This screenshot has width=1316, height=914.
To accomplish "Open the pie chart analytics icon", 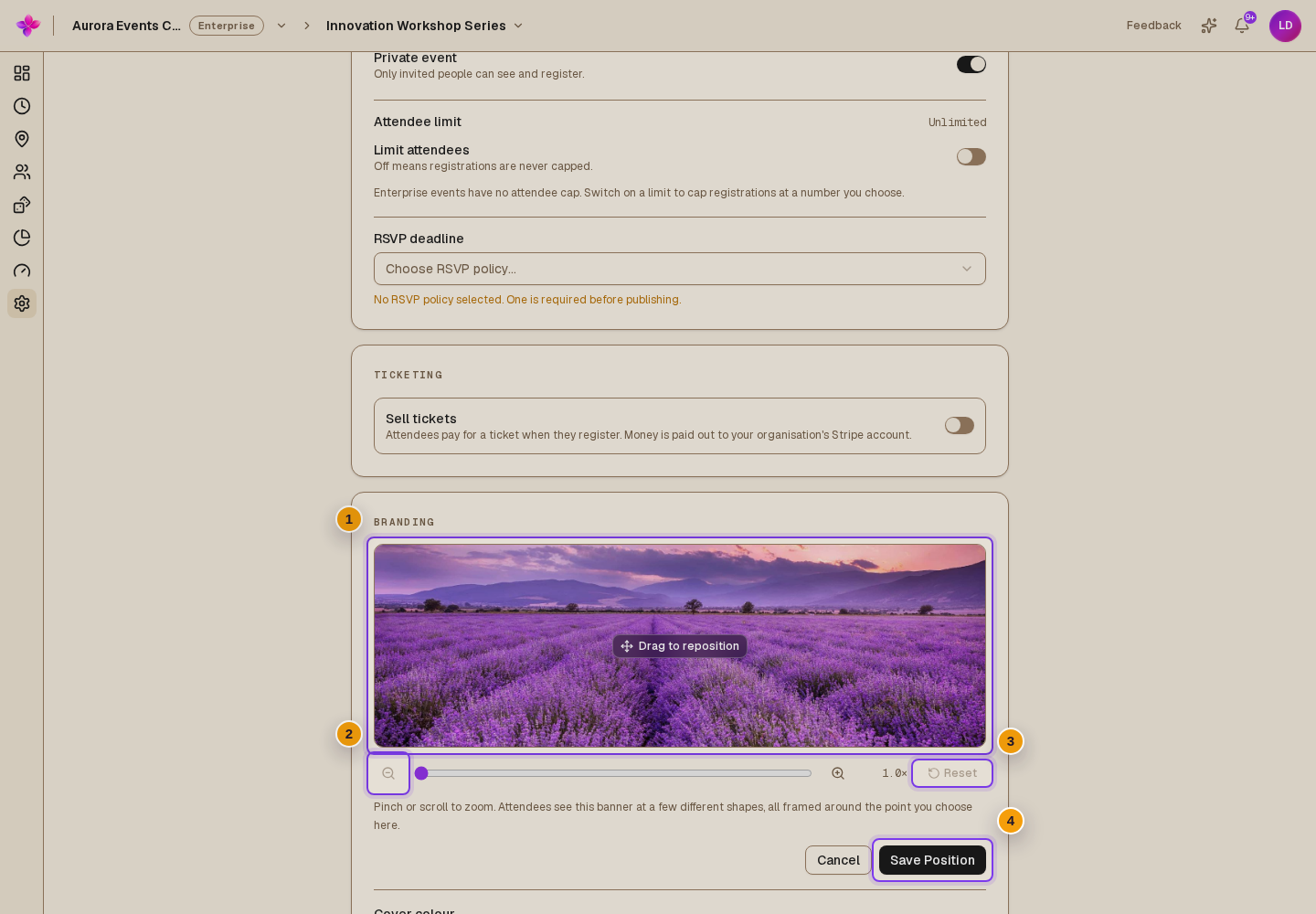I will (x=22, y=238).
